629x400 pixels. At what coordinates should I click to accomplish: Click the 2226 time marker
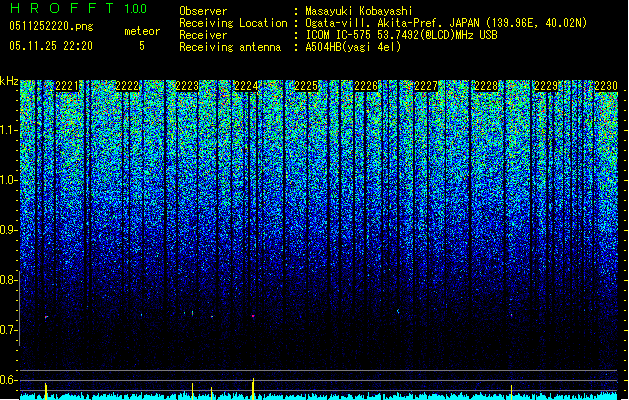tap(366, 86)
